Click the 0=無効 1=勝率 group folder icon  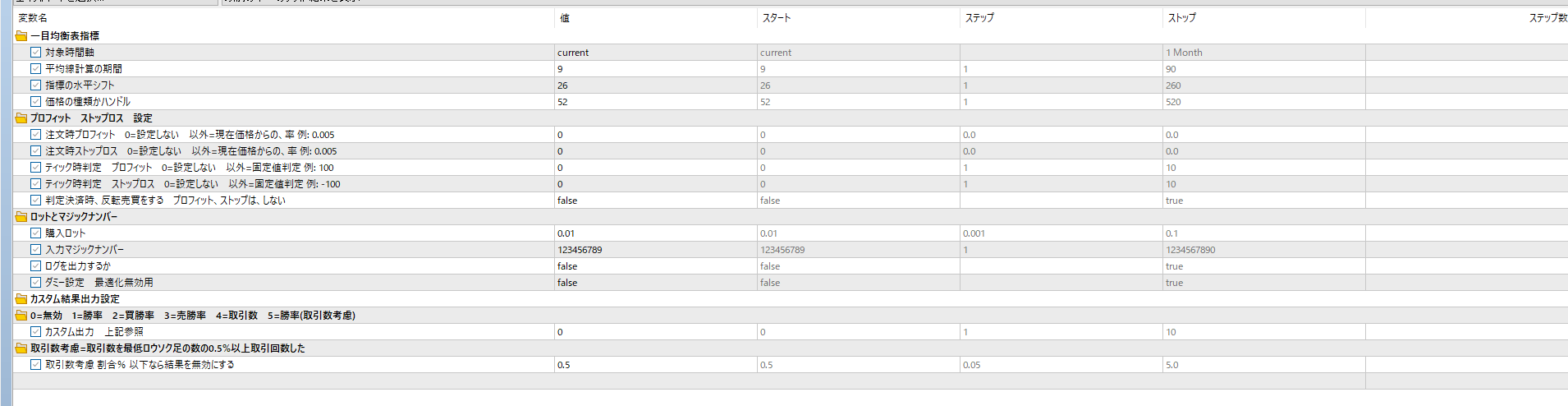[21, 316]
